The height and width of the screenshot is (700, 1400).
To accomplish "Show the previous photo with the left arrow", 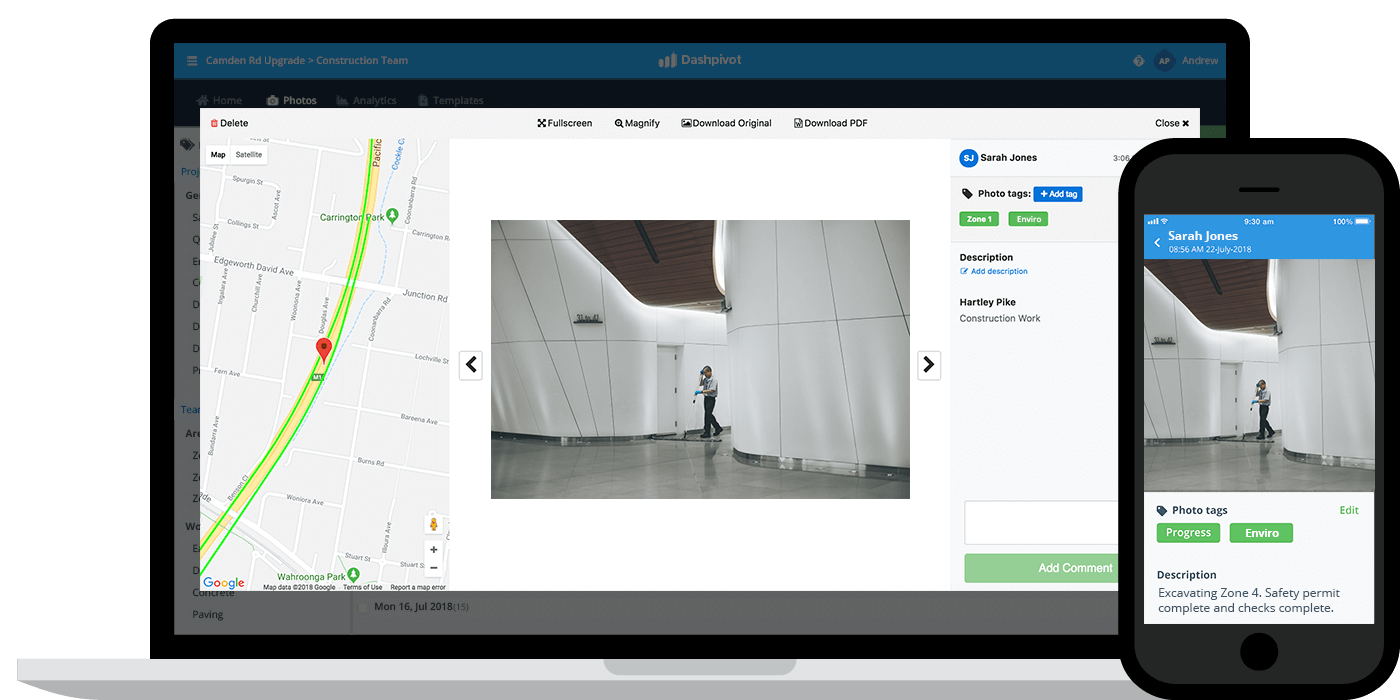I will [x=471, y=365].
